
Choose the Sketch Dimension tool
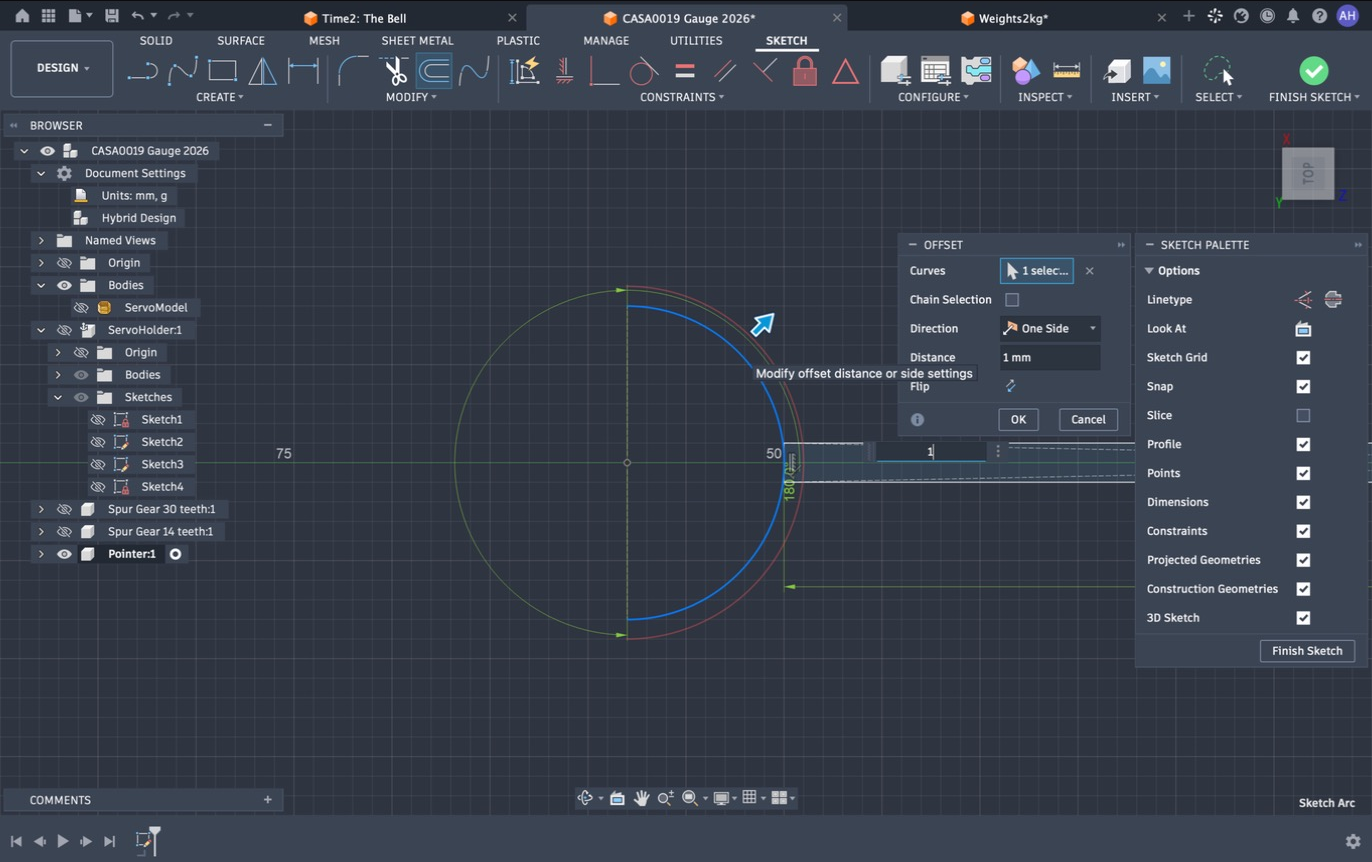(x=303, y=71)
